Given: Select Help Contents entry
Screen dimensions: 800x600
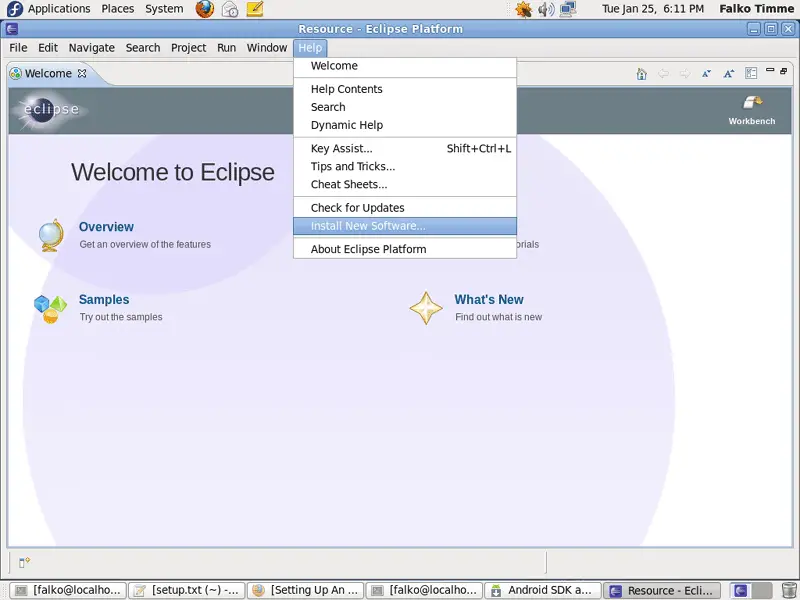Looking at the screenshot, I should pyautogui.click(x=405, y=89).
